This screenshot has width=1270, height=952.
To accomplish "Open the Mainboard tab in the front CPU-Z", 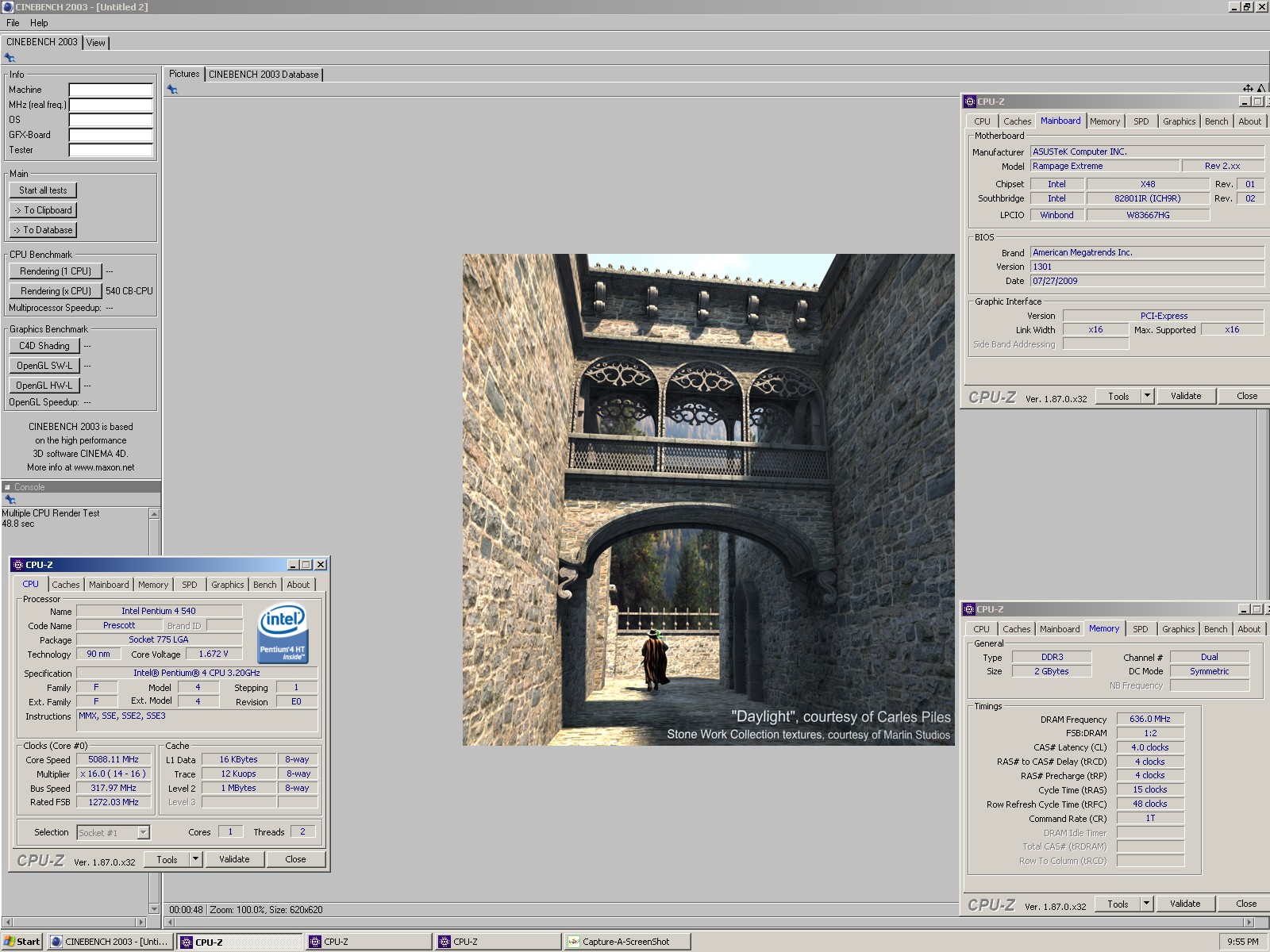I will (x=109, y=585).
